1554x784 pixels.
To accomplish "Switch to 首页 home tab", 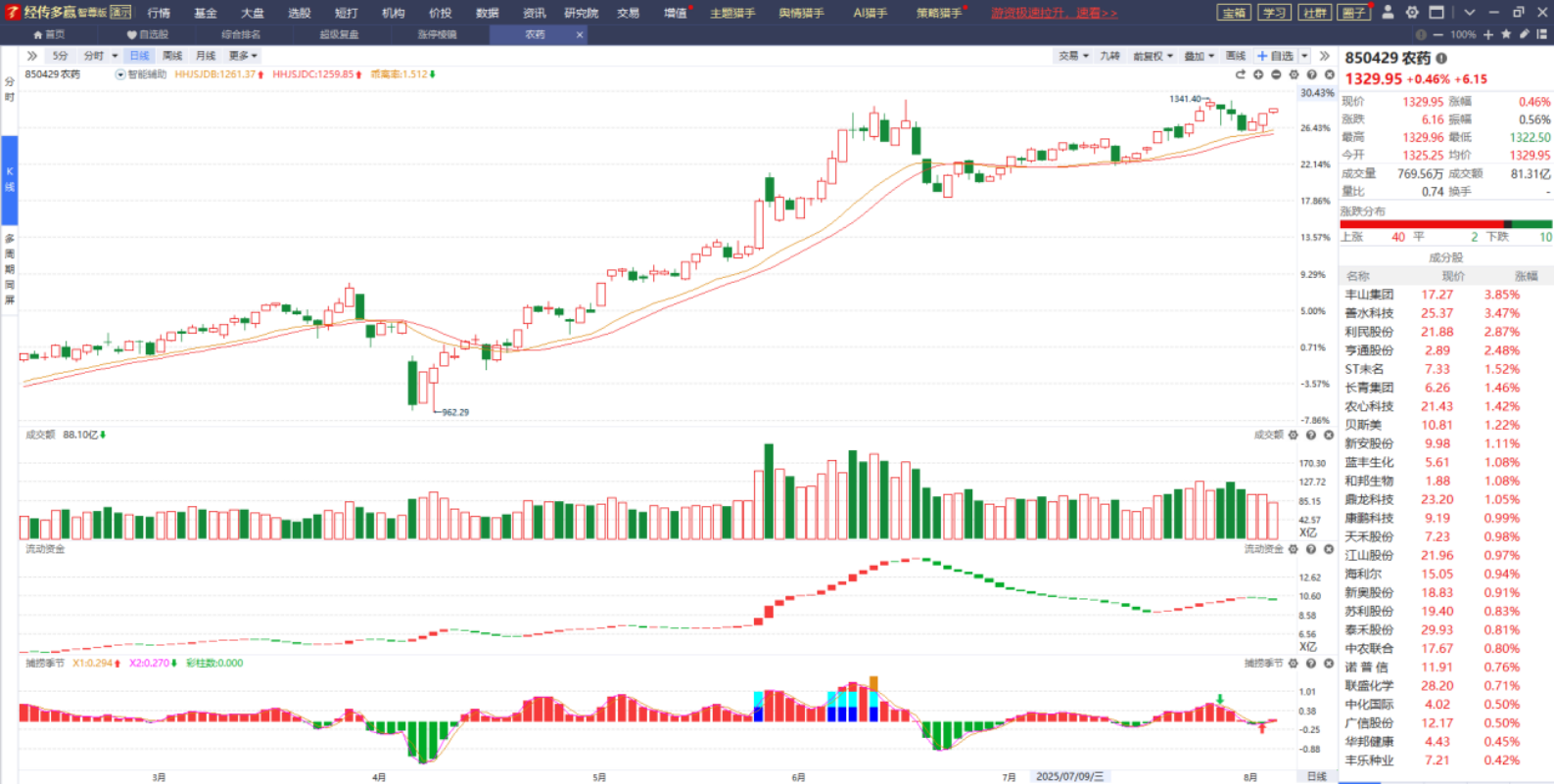I will 49,34.
